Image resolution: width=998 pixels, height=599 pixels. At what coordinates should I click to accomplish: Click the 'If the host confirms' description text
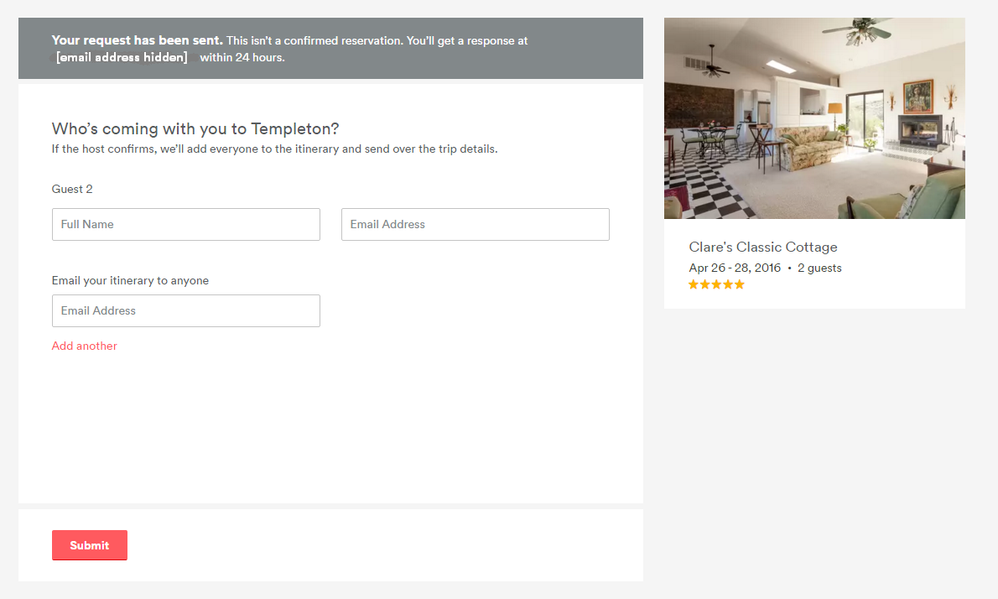point(274,149)
